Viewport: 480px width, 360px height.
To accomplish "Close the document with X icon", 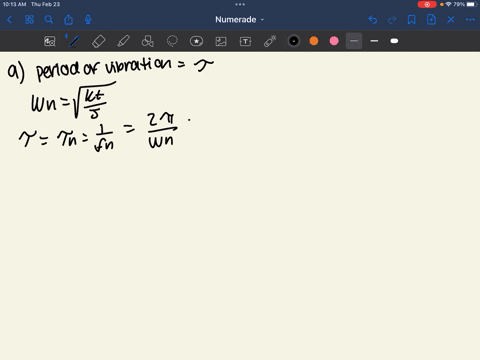I will point(451,20).
